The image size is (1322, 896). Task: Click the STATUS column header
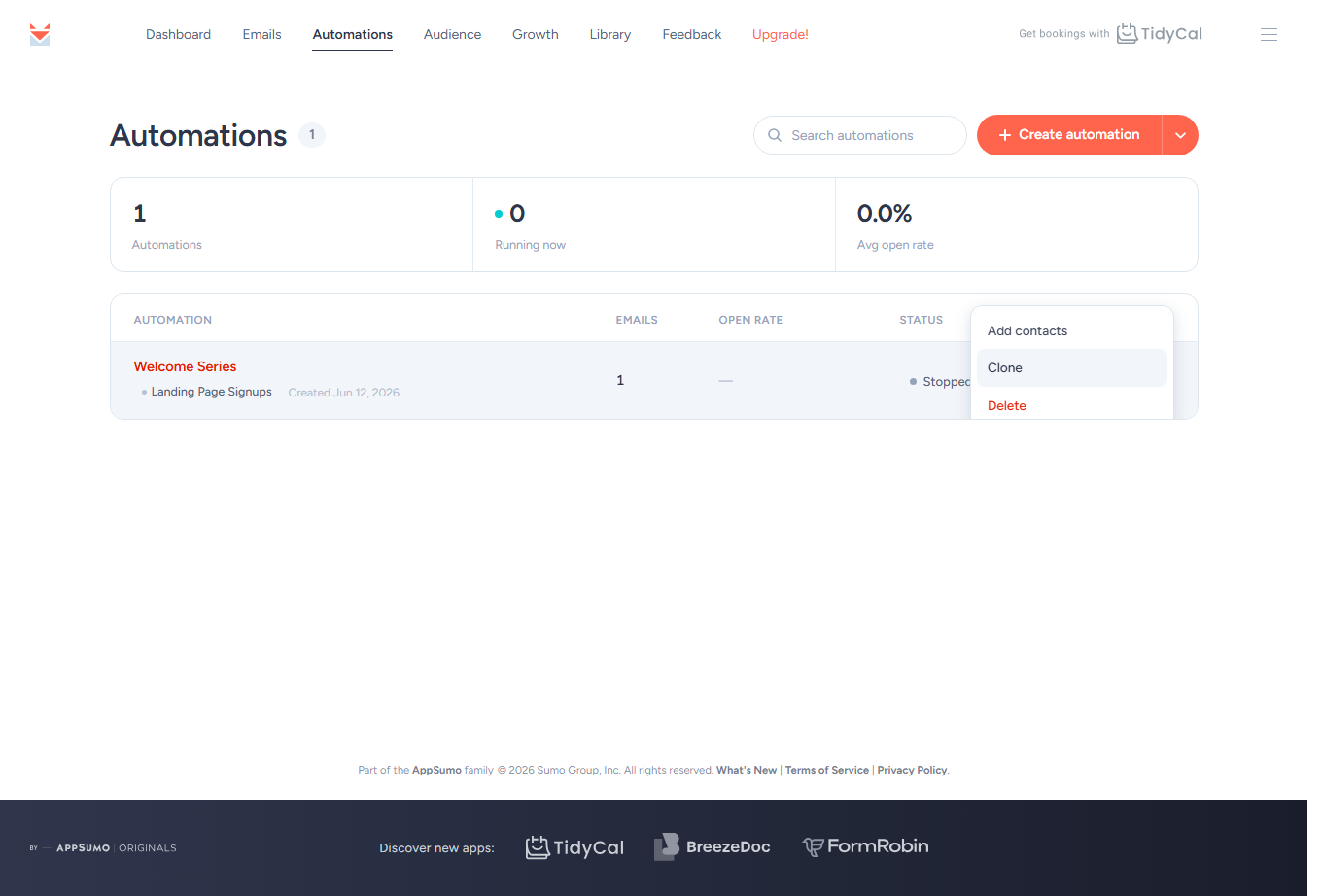coord(921,320)
